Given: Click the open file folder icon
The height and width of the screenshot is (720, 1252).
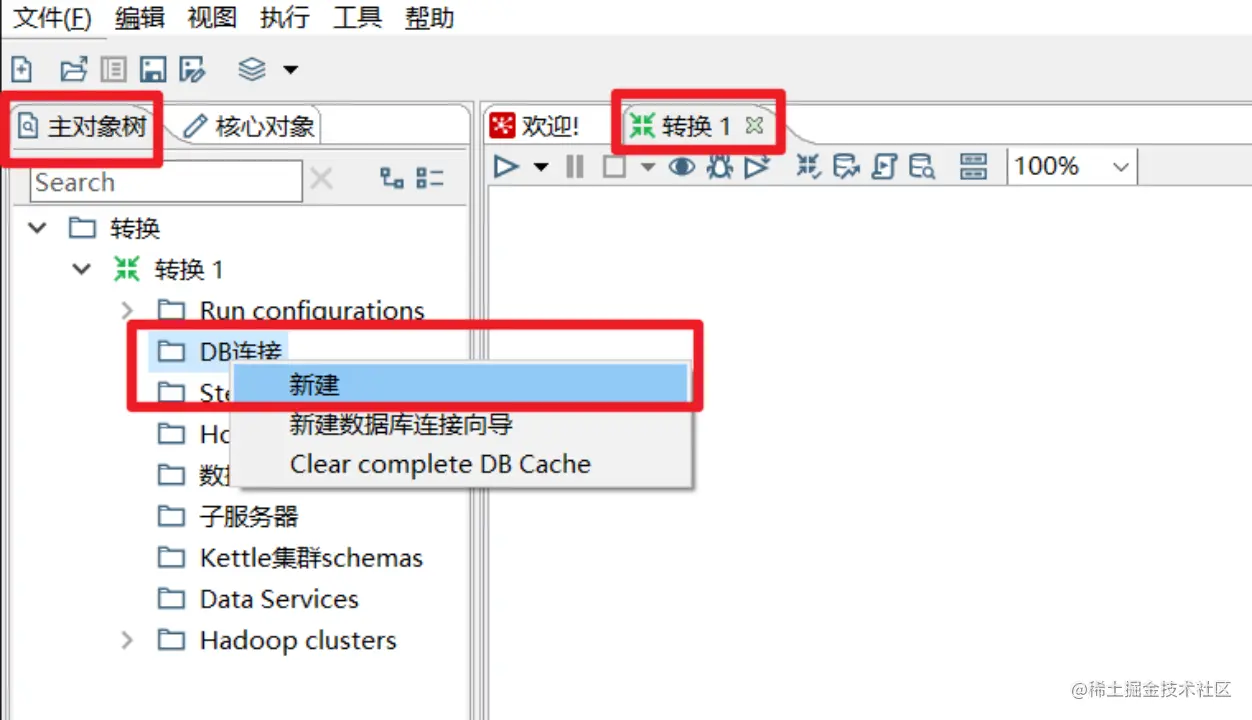Looking at the screenshot, I should pyautogui.click(x=73, y=69).
